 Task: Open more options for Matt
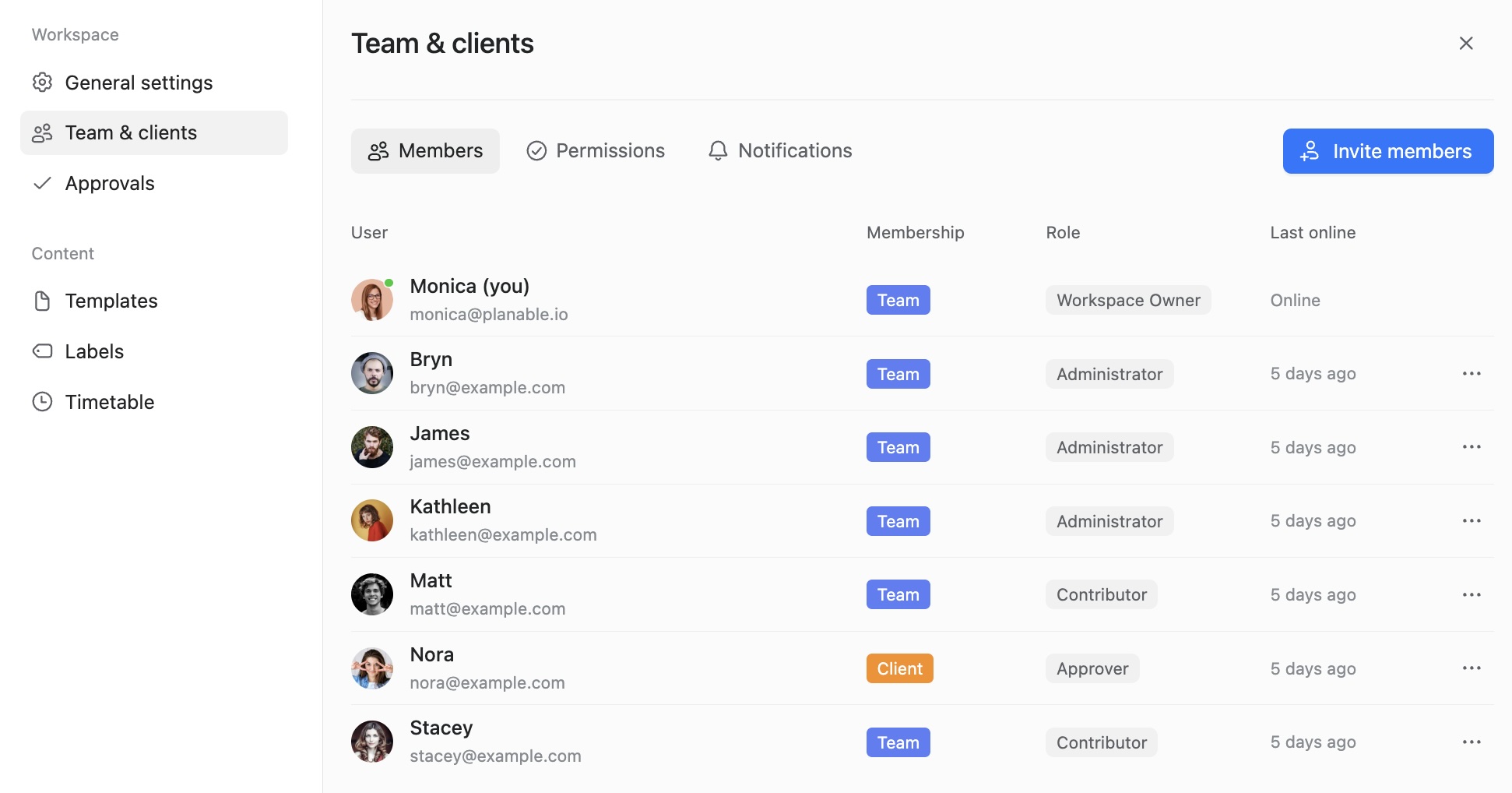[x=1472, y=595]
